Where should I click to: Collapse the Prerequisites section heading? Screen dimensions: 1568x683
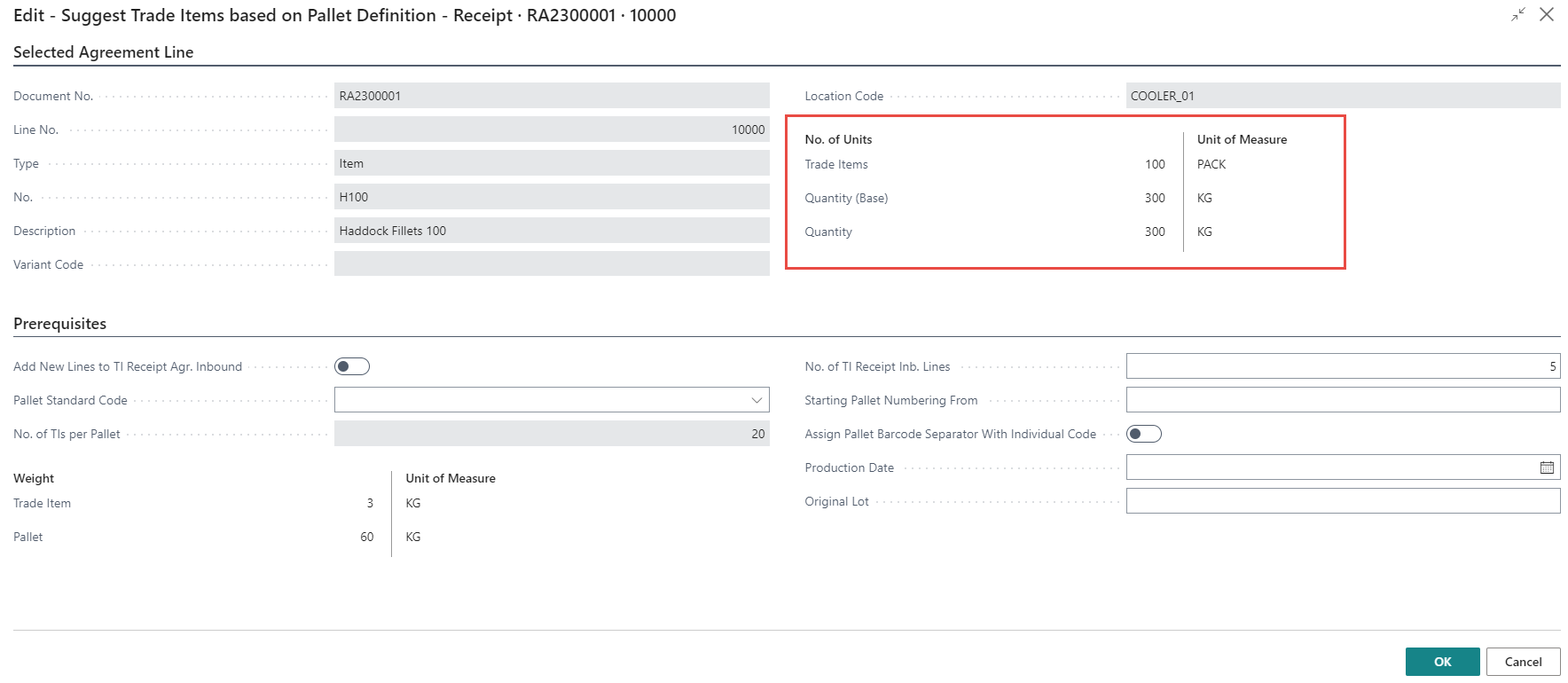(60, 324)
